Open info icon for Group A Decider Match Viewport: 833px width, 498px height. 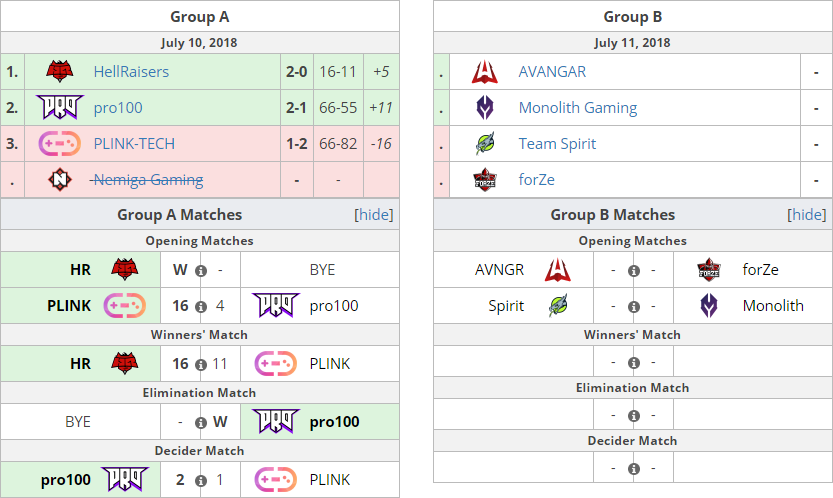(x=201, y=480)
